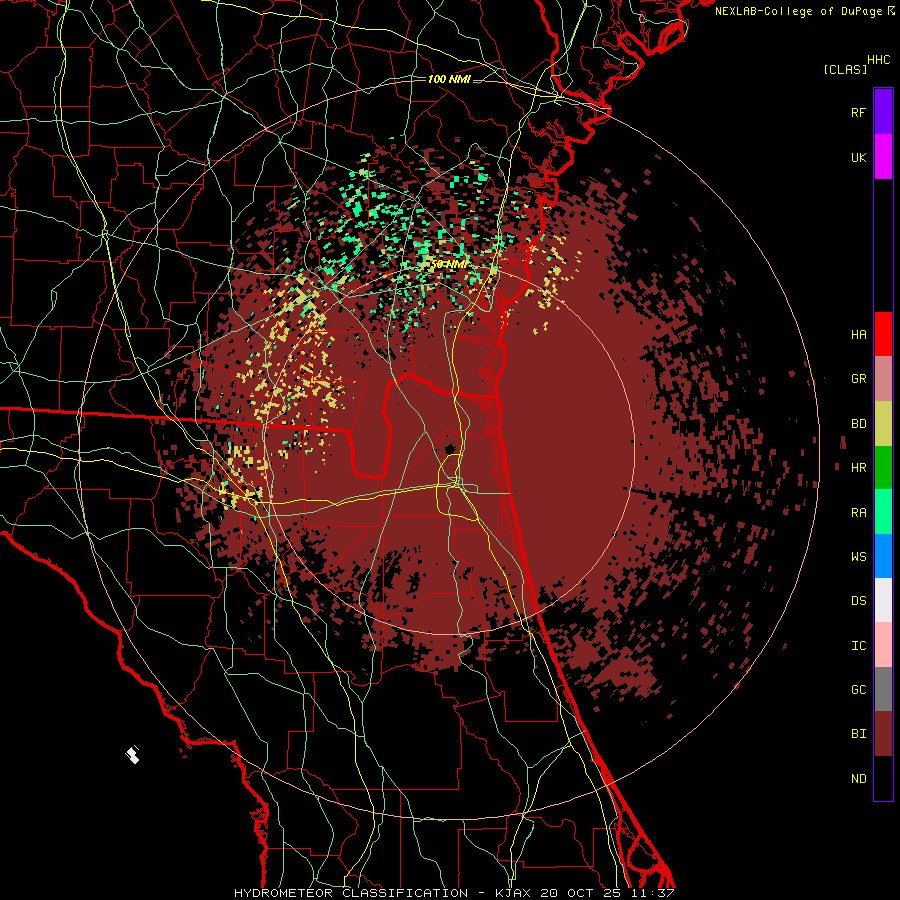Click the gray GC color swatch
This screenshot has width=900, height=900.
click(x=883, y=689)
